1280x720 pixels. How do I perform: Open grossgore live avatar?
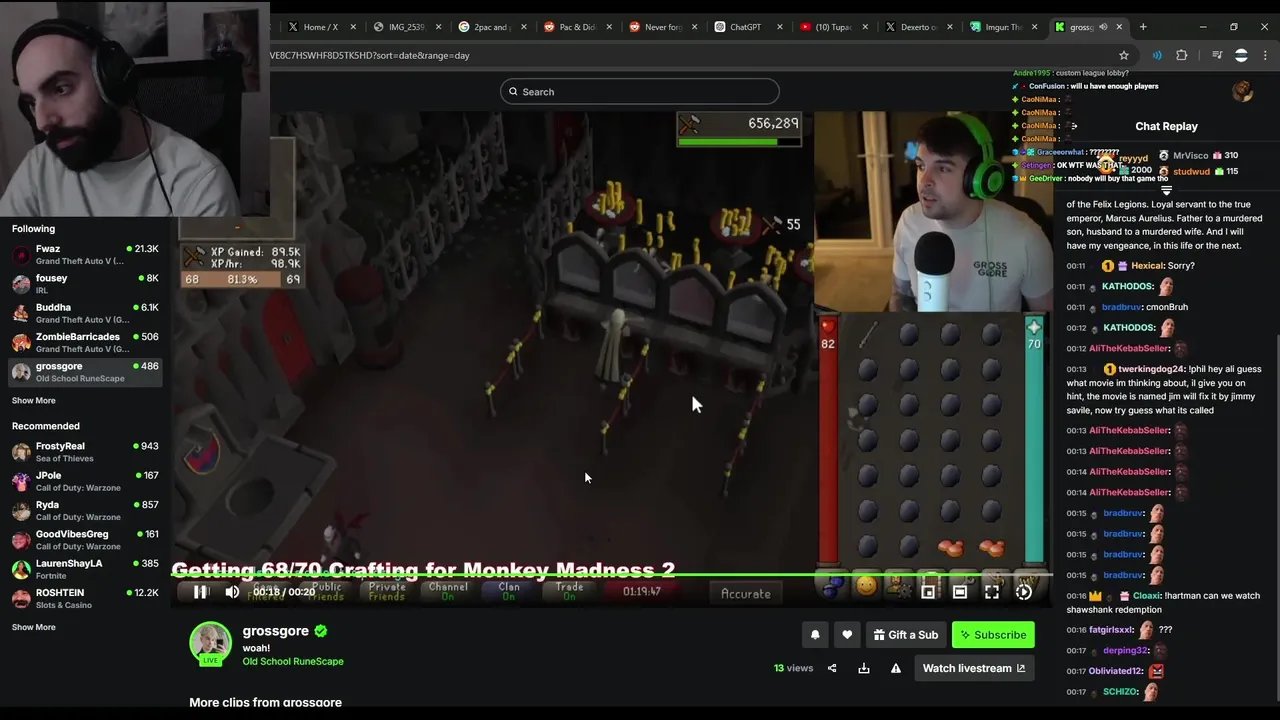pos(210,644)
